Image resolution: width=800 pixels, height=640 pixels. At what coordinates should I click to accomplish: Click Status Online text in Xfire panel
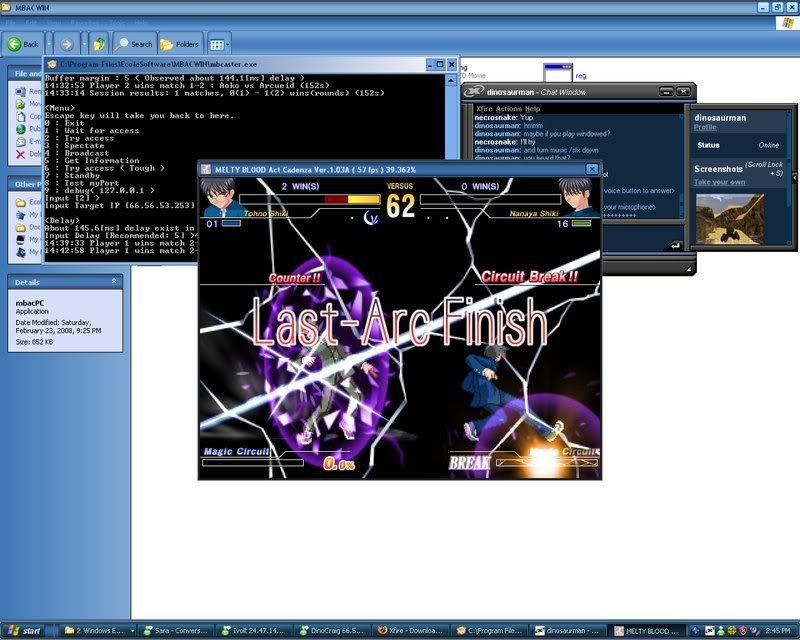[x=738, y=145]
